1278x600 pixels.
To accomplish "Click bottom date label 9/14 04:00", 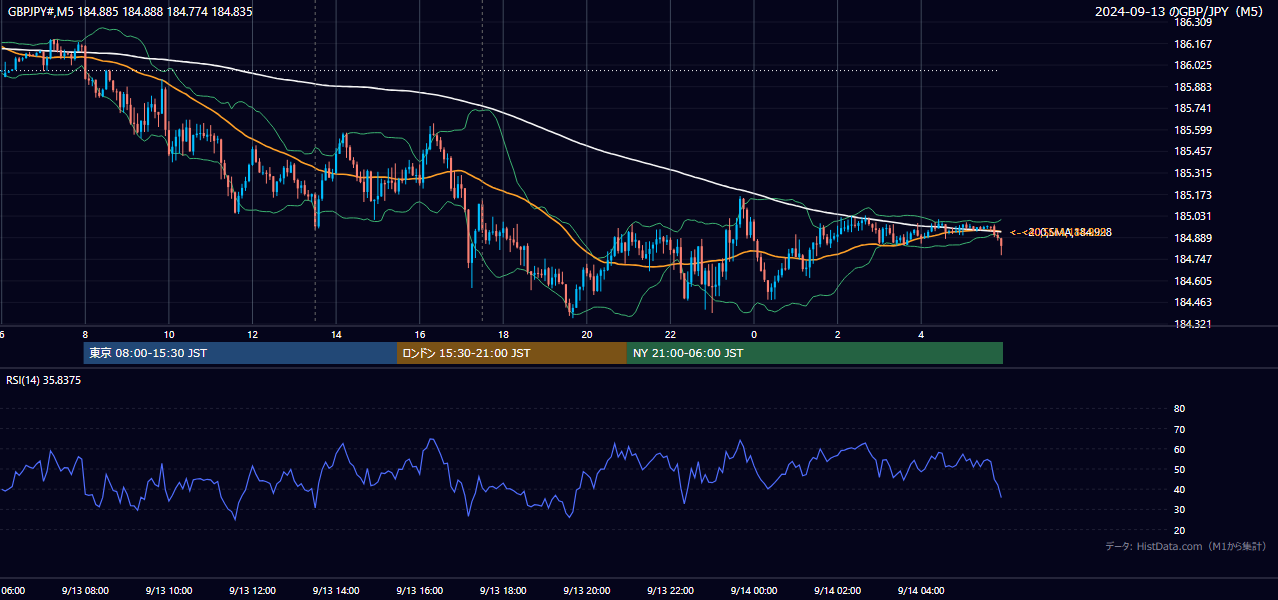I will coord(922,590).
